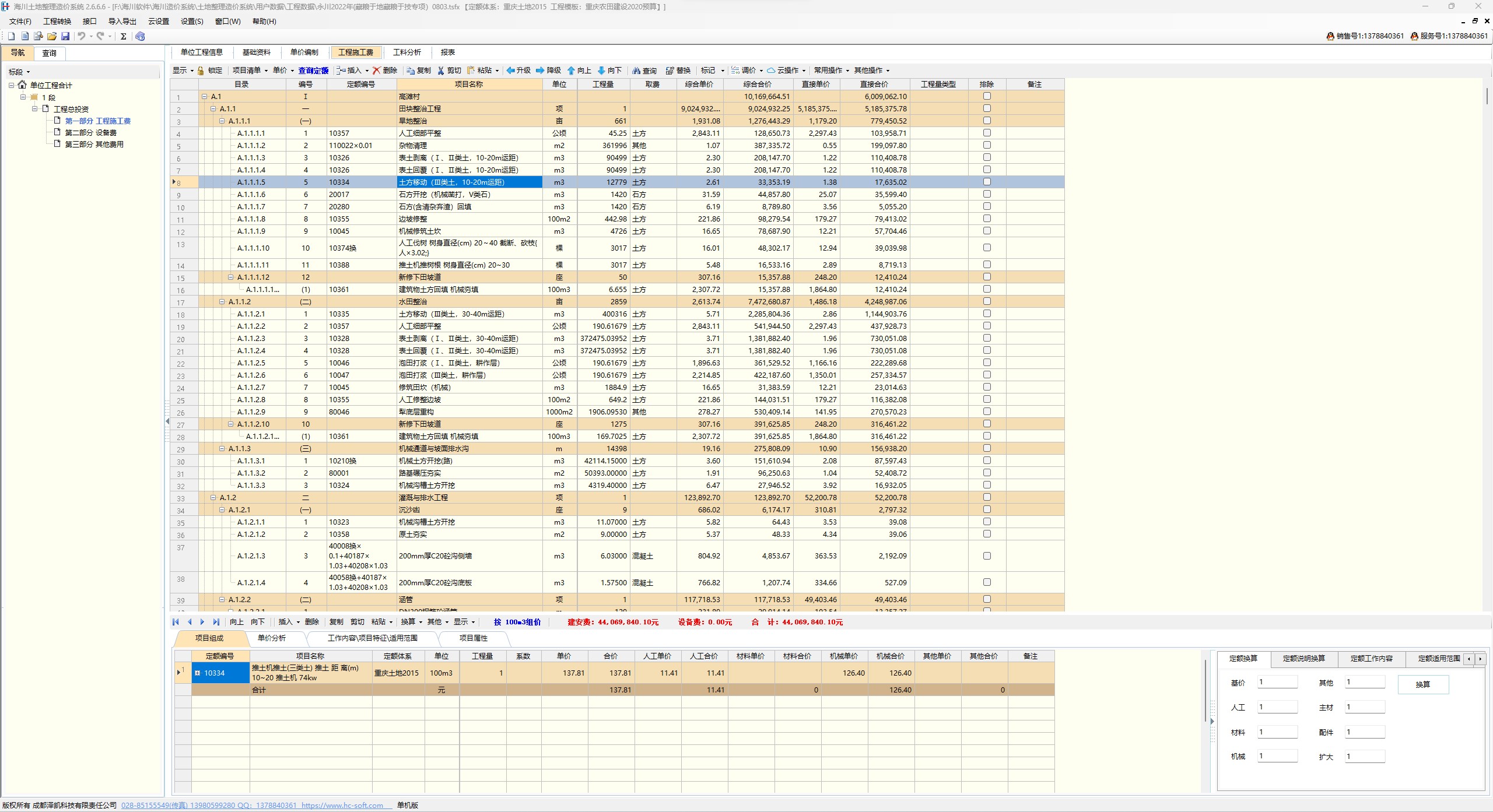Save the project with the floppy disk icon
Viewport: 1493px width, 812px height.
[x=65, y=36]
